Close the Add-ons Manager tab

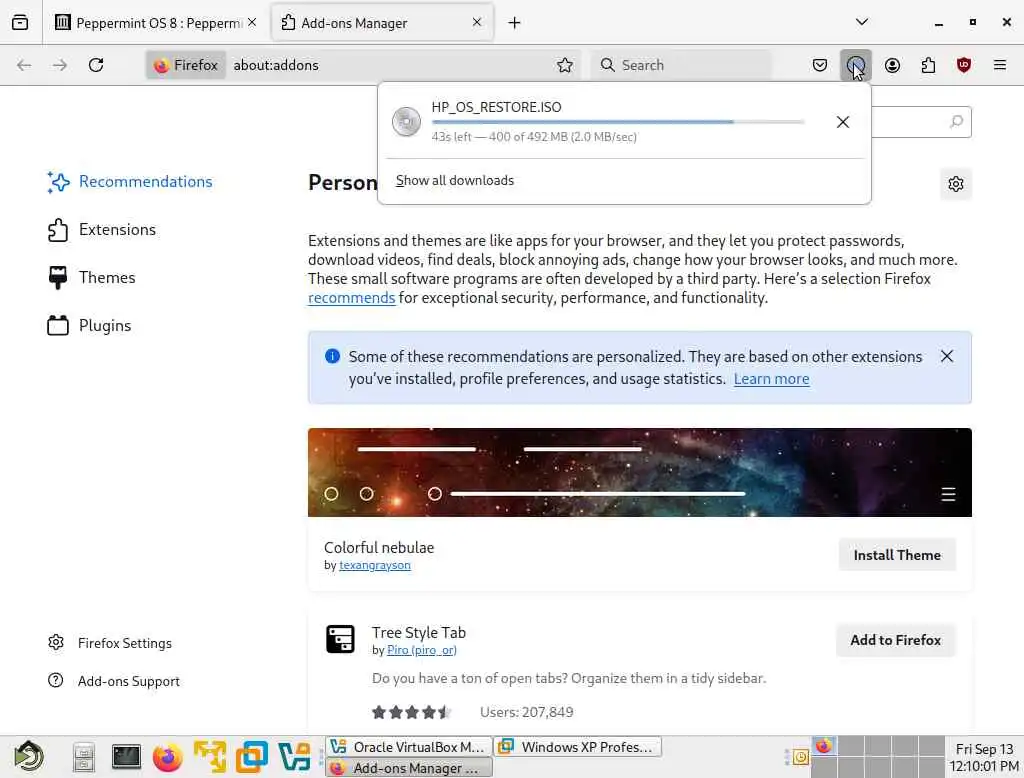click(477, 22)
